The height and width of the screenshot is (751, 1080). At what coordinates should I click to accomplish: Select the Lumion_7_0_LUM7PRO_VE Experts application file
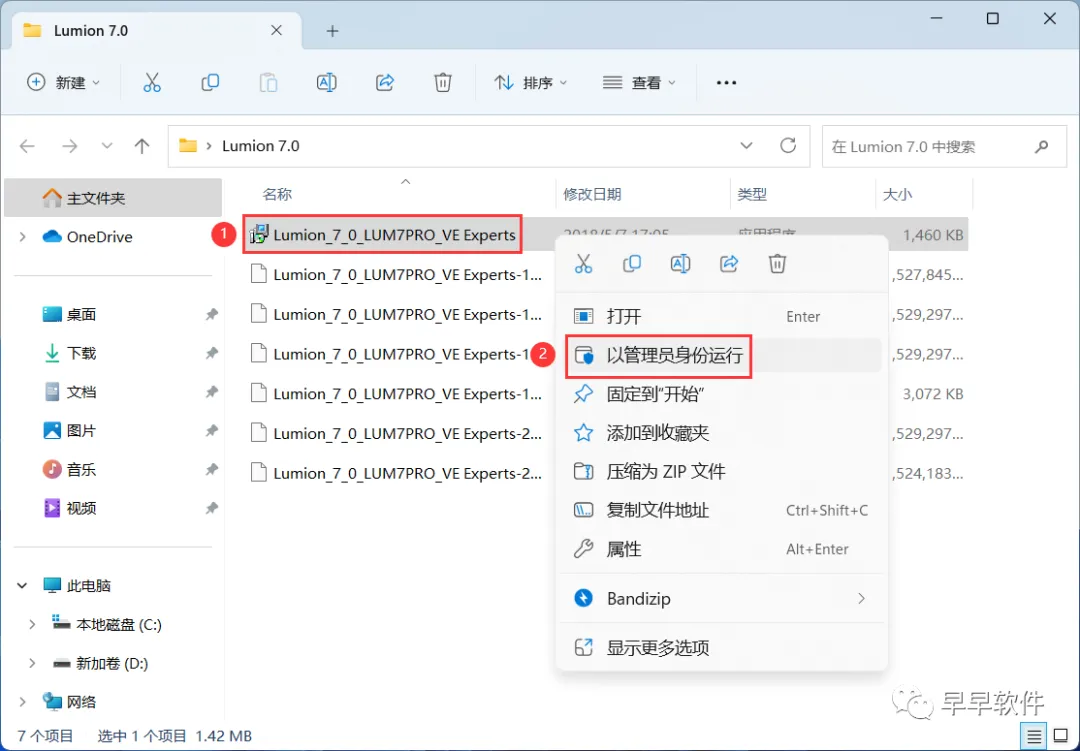click(383, 235)
